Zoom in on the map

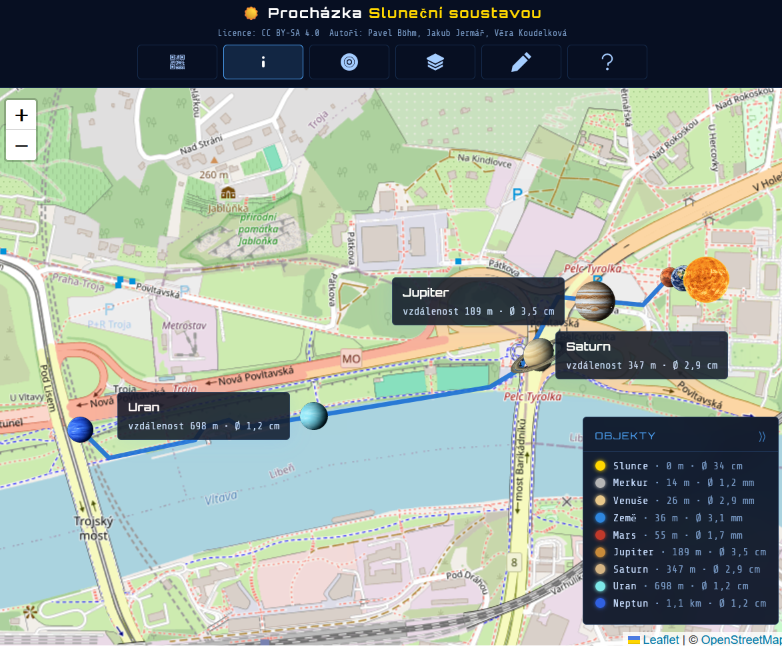(x=21, y=115)
